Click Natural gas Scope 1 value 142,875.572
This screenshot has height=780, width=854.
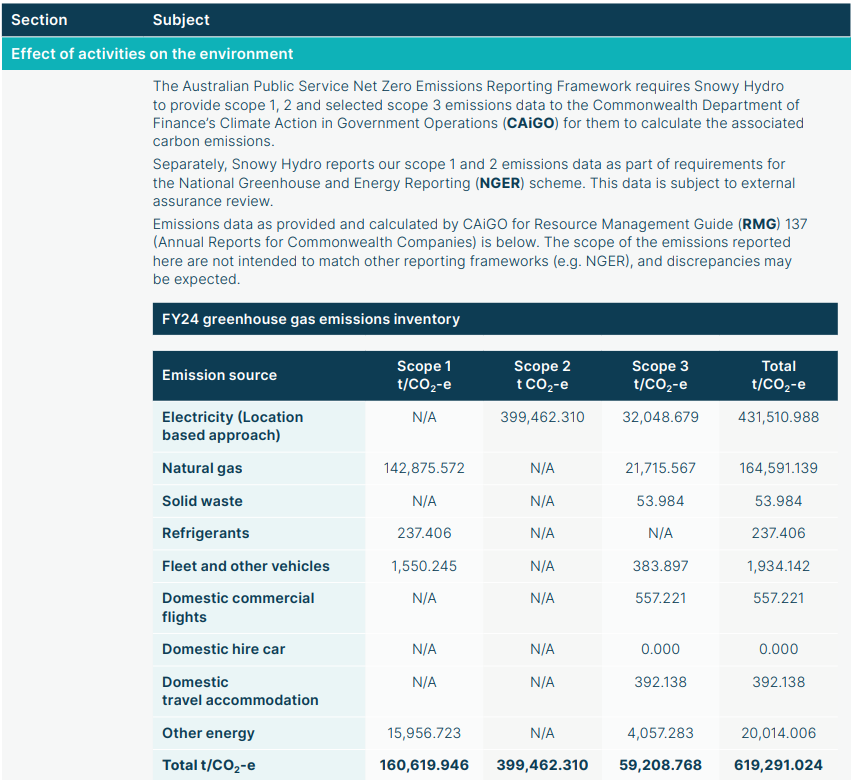tap(424, 468)
